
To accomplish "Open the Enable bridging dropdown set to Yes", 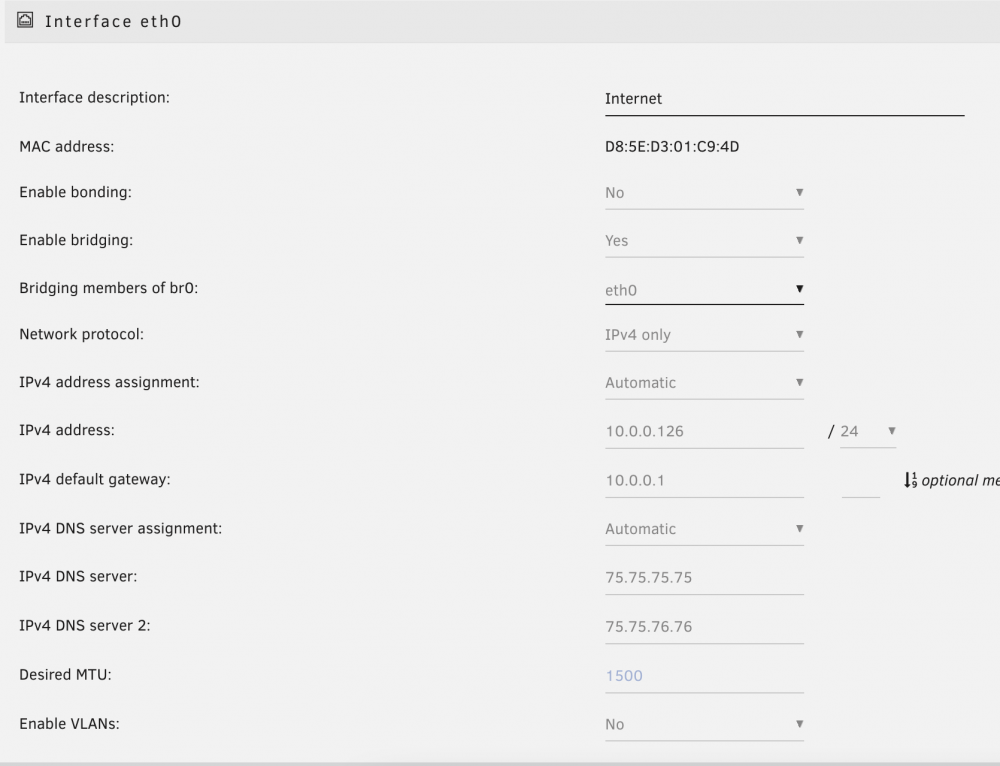I will (704, 241).
